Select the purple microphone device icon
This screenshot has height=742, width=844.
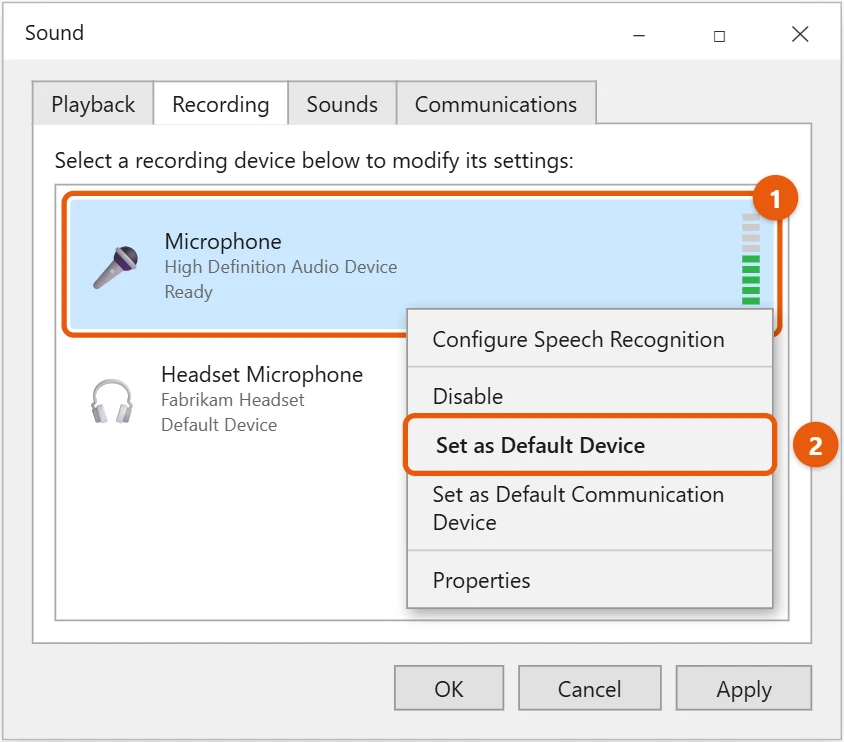point(116,267)
